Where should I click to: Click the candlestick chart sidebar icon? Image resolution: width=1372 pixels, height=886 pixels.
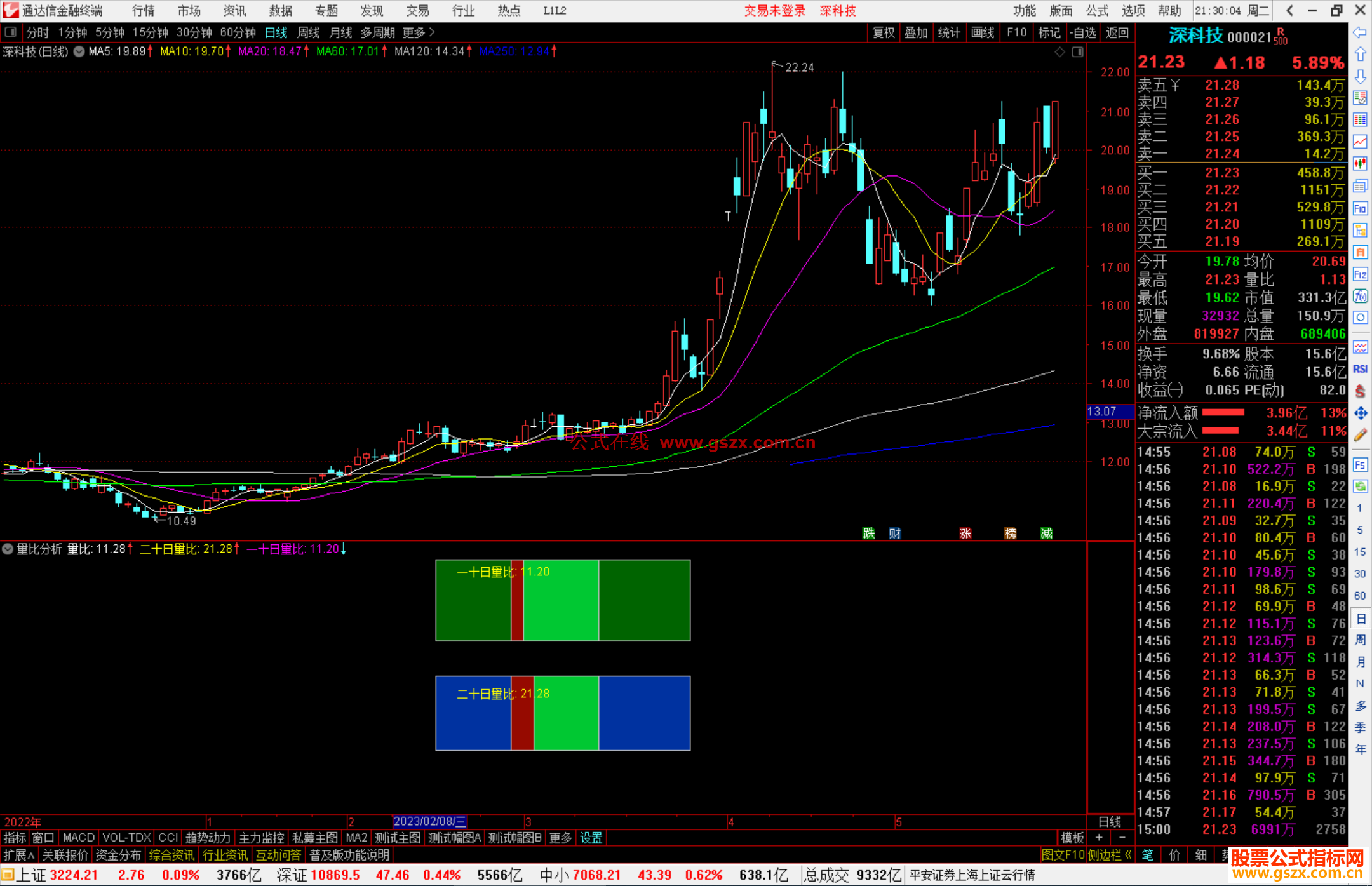[x=1360, y=164]
